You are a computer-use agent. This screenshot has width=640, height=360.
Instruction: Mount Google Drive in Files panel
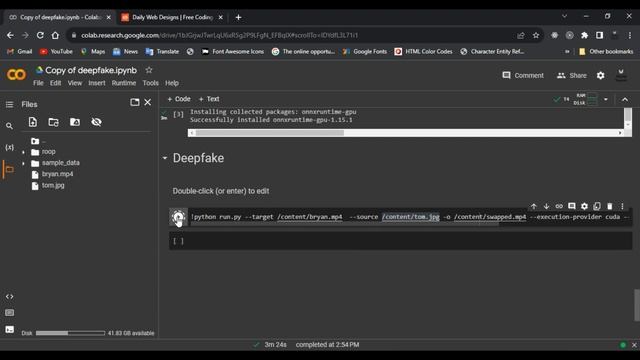[x=75, y=122]
